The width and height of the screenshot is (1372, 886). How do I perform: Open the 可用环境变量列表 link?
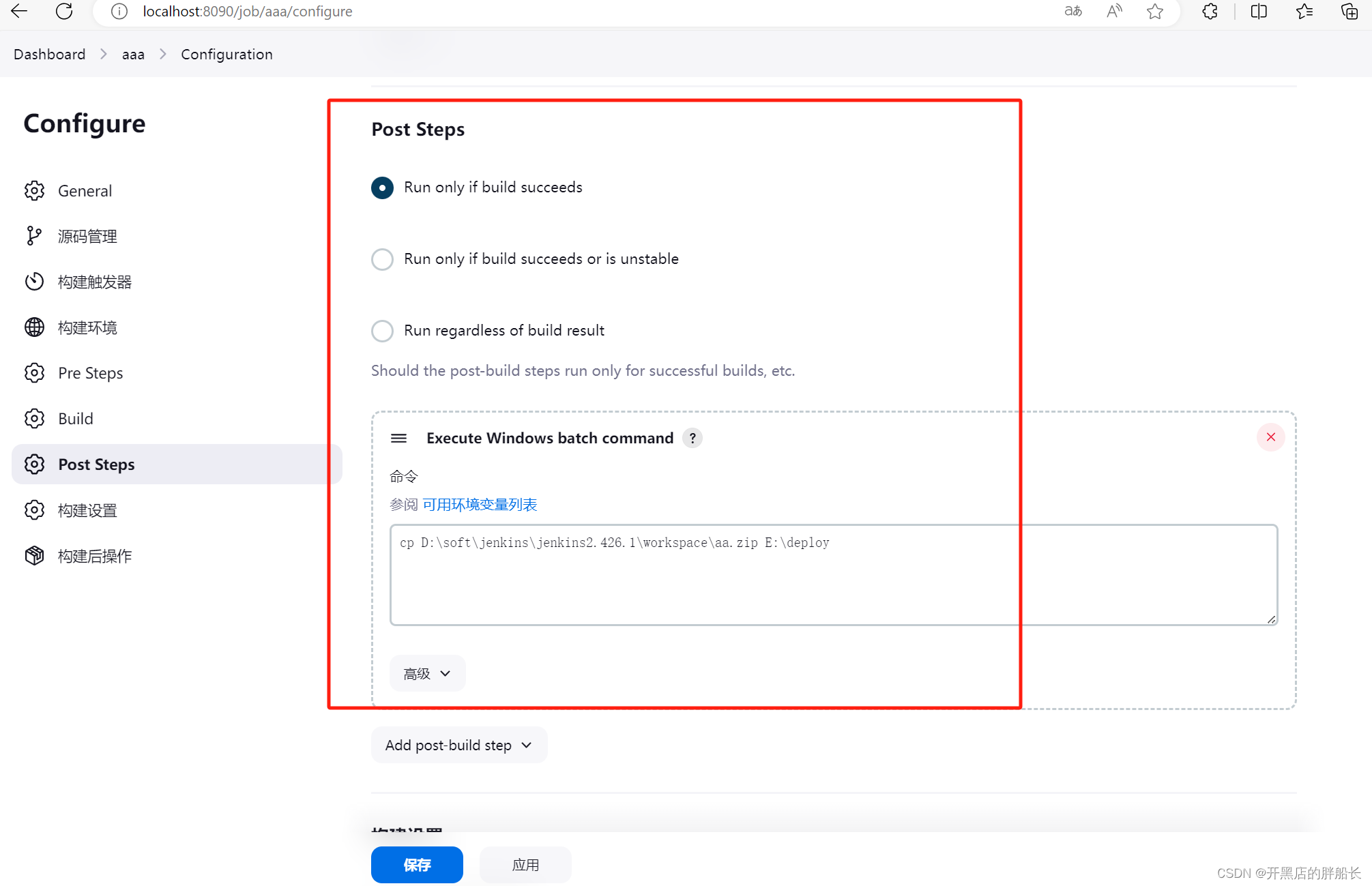pyautogui.click(x=480, y=505)
